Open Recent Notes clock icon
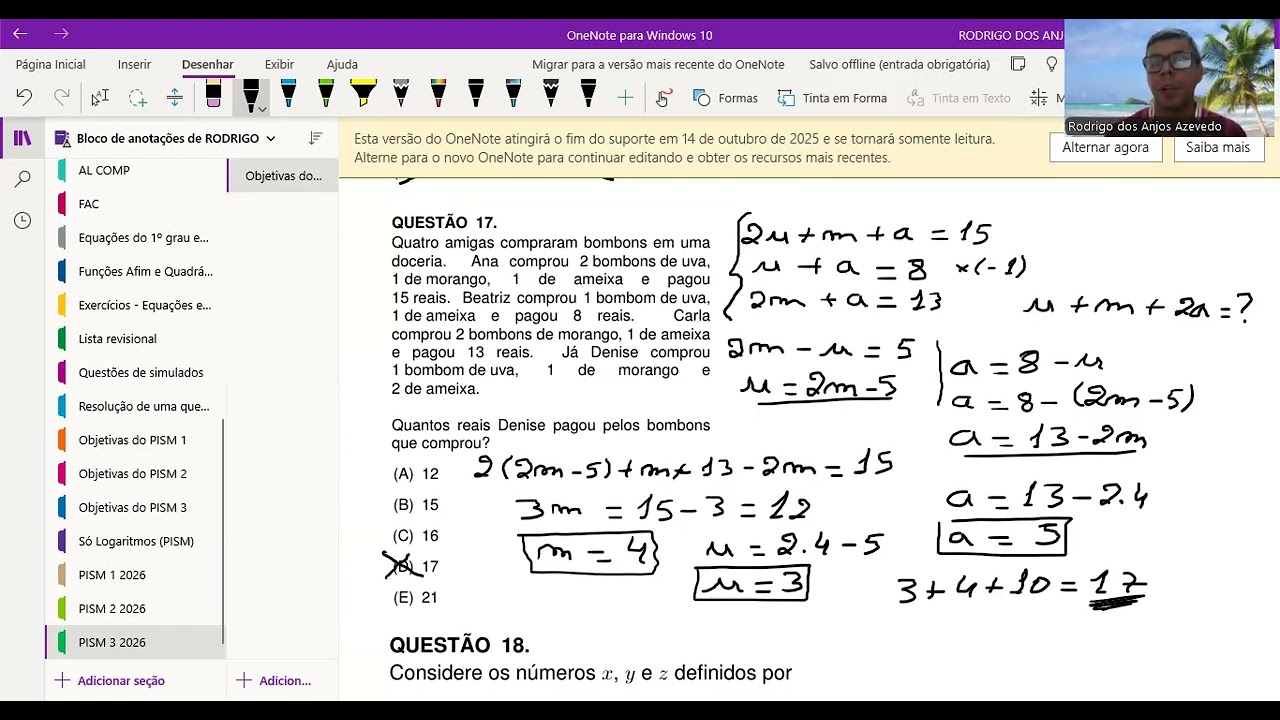Screen dimensions: 1280x720 click(22, 220)
